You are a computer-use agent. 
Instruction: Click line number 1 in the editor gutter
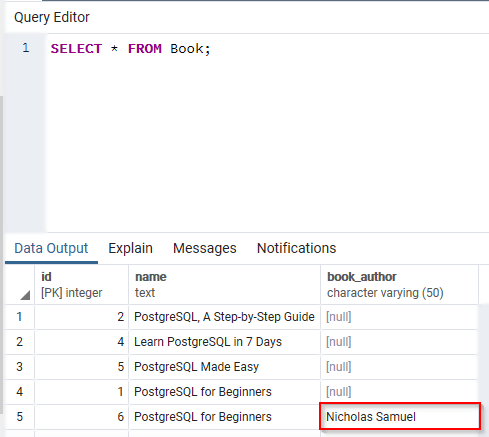26,48
